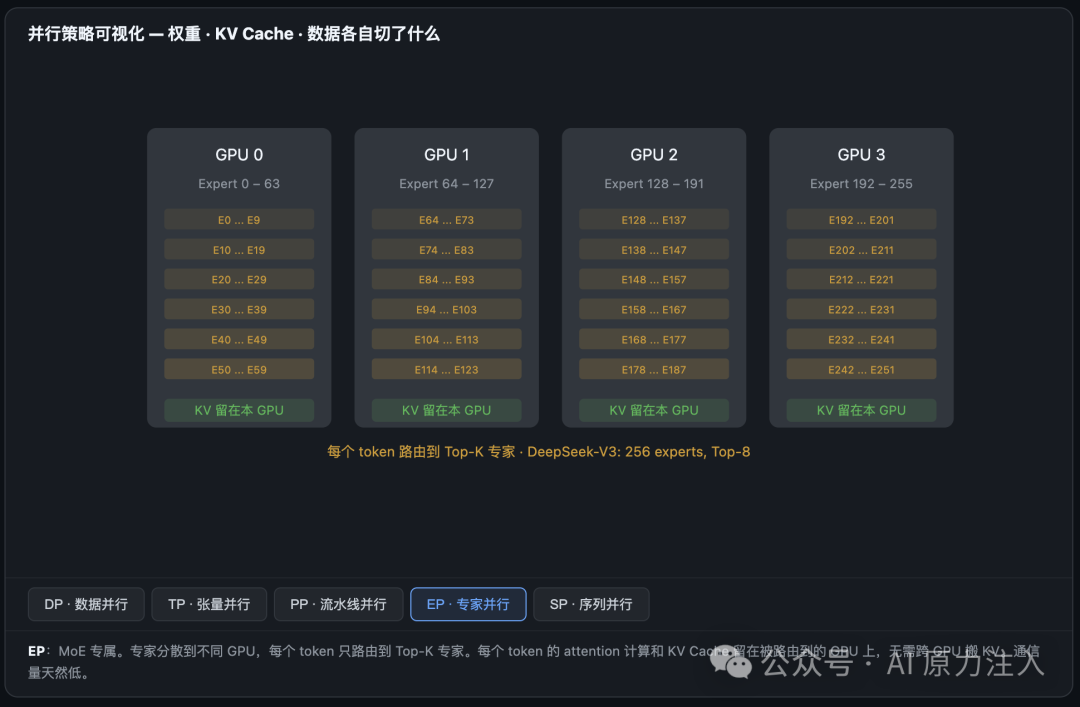Click the E50 ... E59 expert block
The height and width of the screenshot is (707, 1080).
click(239, 369)
